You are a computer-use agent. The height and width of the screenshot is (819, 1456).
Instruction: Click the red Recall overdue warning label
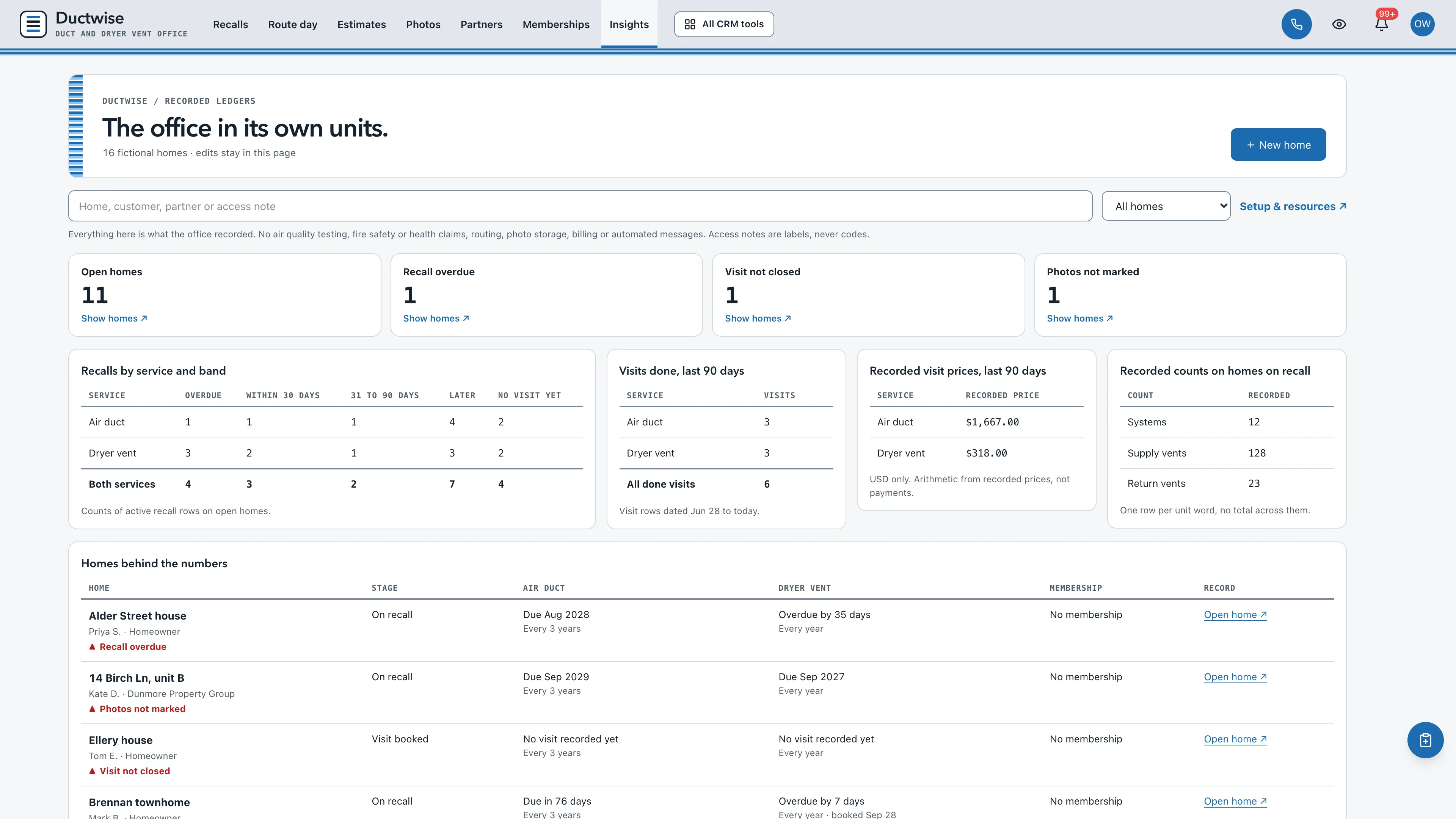click(x=128, y=646)
